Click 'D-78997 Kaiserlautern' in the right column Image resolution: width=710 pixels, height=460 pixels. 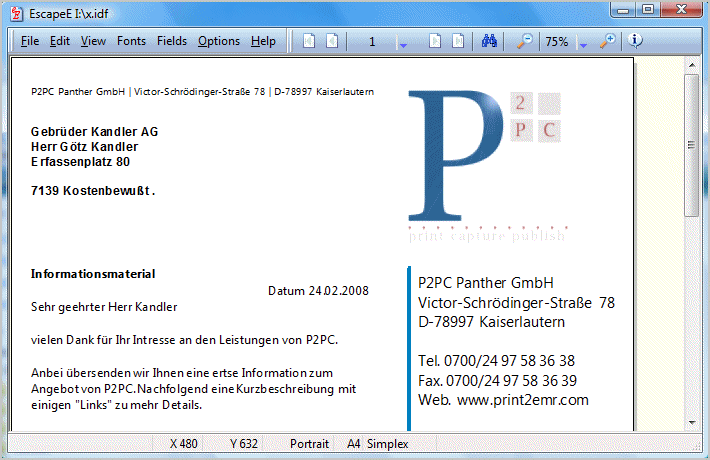pyautogui.click(x=491, y=322)
